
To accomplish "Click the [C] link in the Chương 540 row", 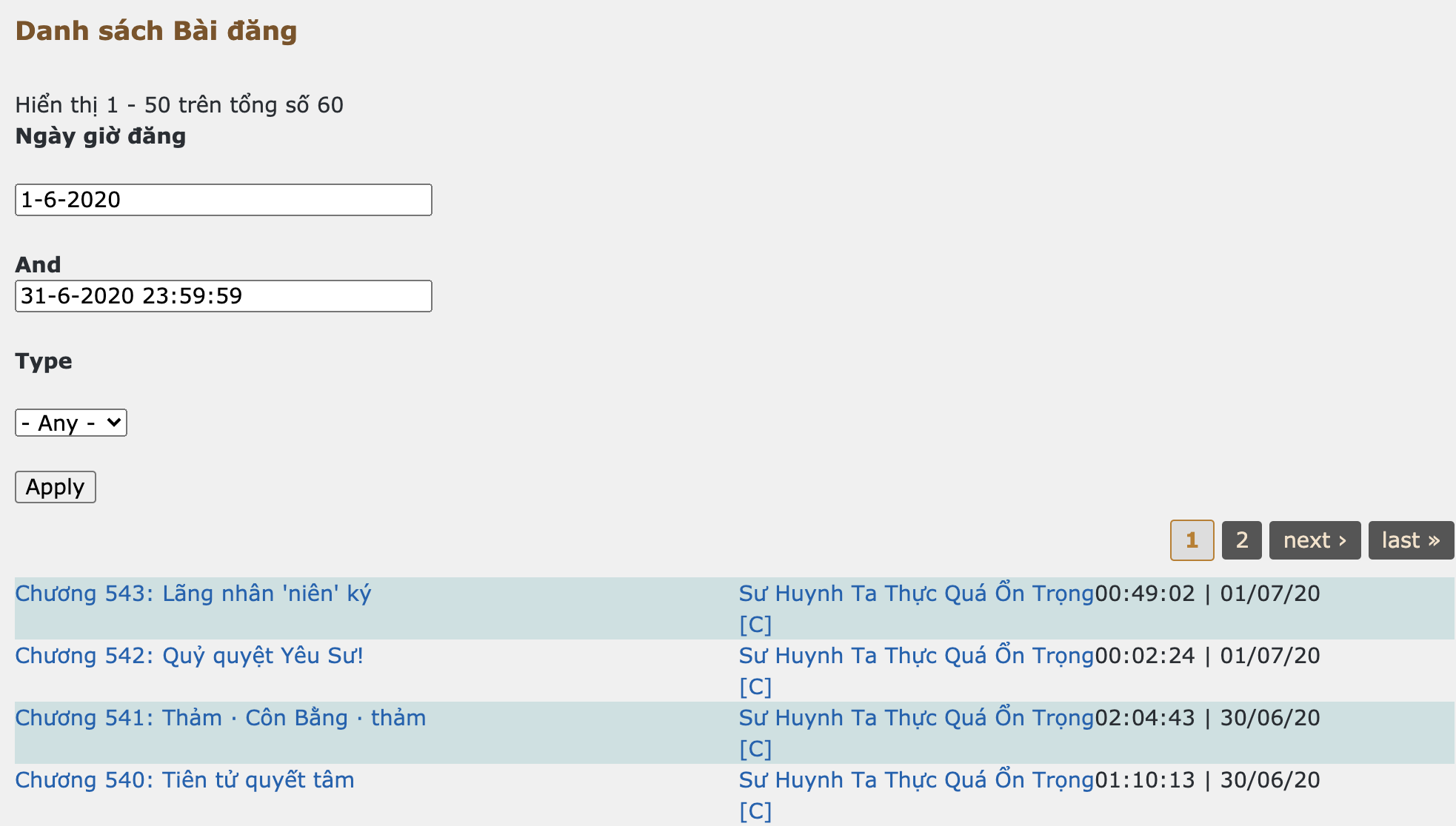I will [755, 811].
